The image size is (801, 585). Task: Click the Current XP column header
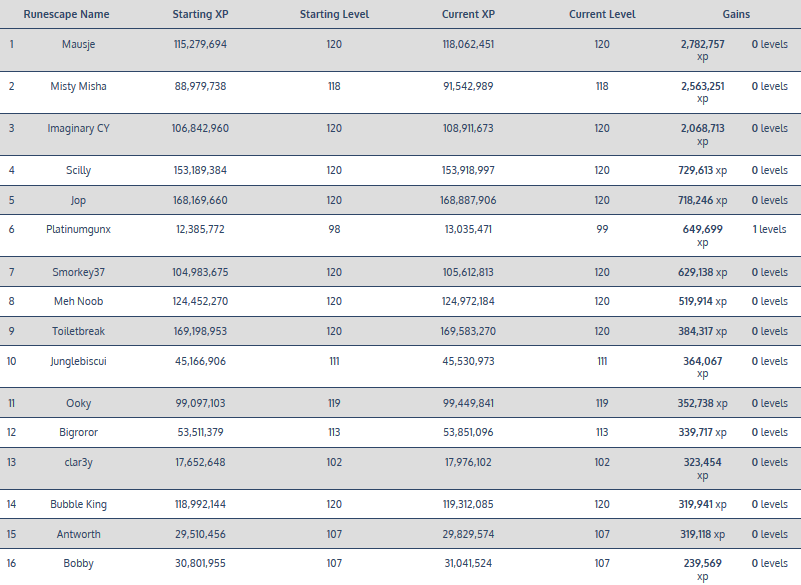468,15
